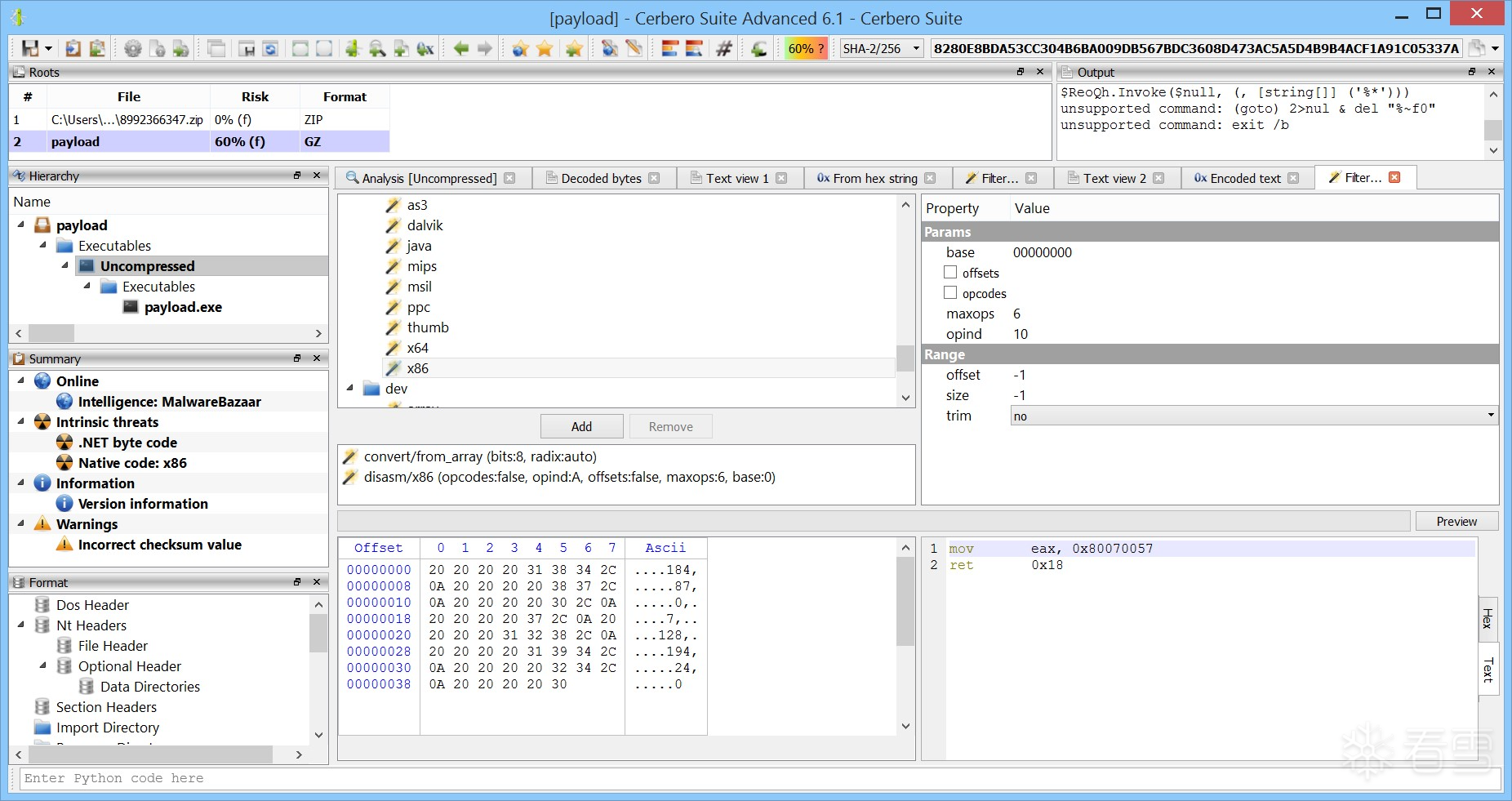Collapse the Online group in Summary
The image size is (1512, 801).
(21, 380)
